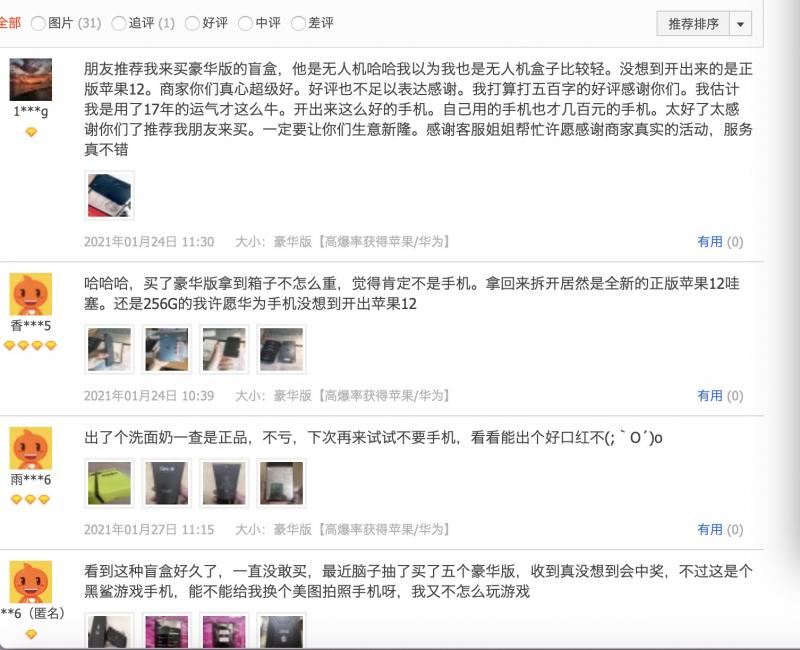Click the diamond rank icon under 1***g
The image size is (800, 650).
click(31, 132)
